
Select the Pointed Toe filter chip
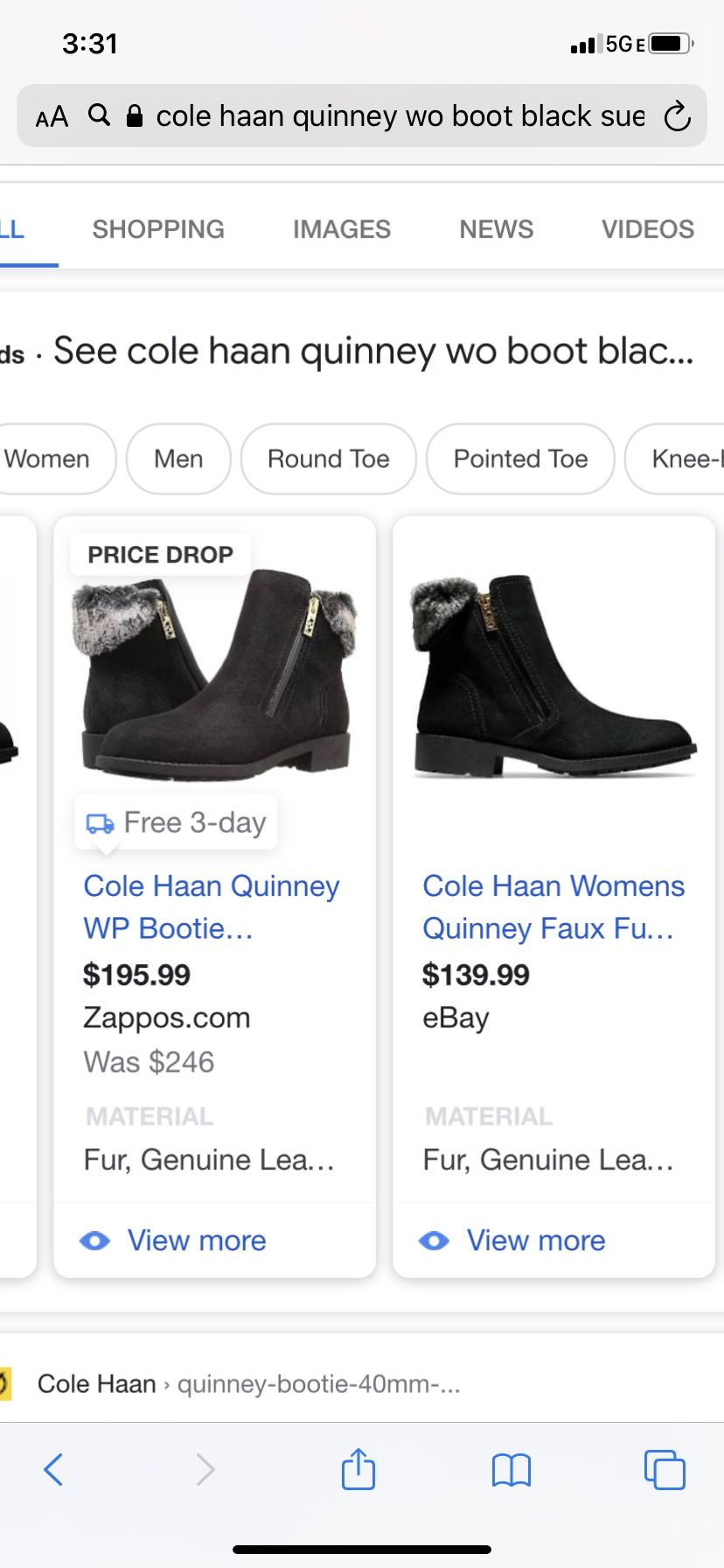click(520, 459)
